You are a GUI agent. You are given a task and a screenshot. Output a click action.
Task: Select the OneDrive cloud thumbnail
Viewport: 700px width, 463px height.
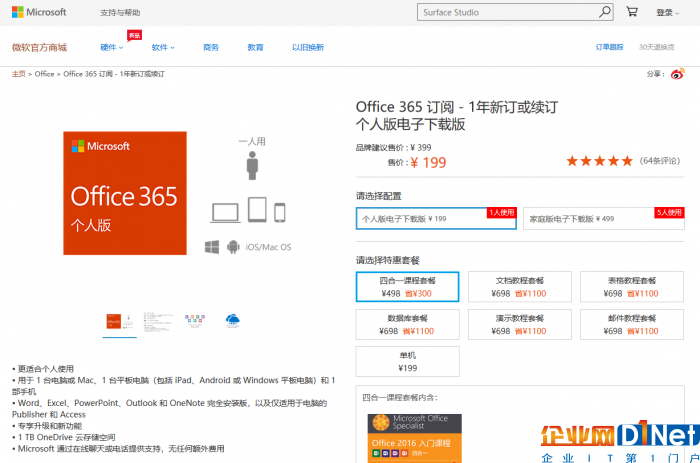233,321
